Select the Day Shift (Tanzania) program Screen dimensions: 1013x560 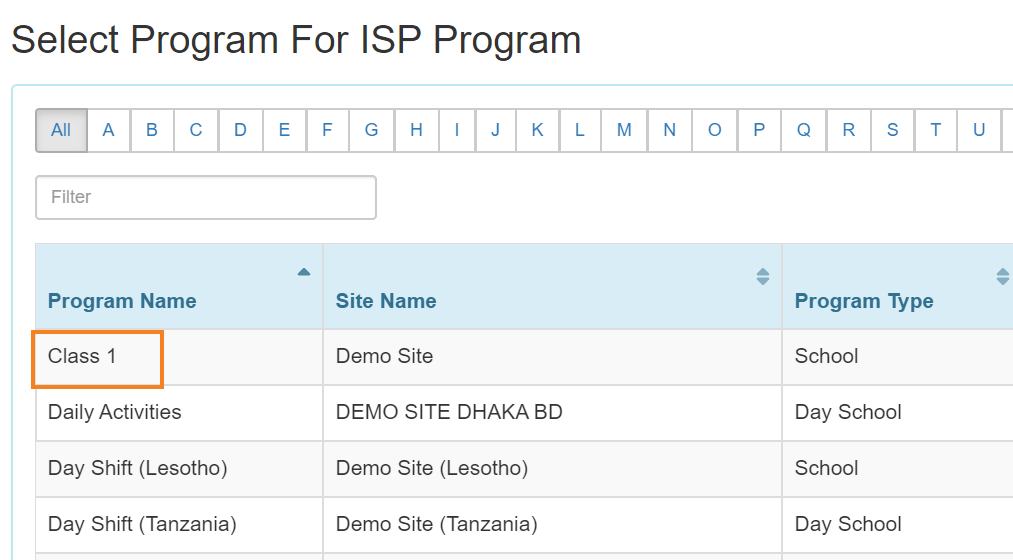coord(142,524)
